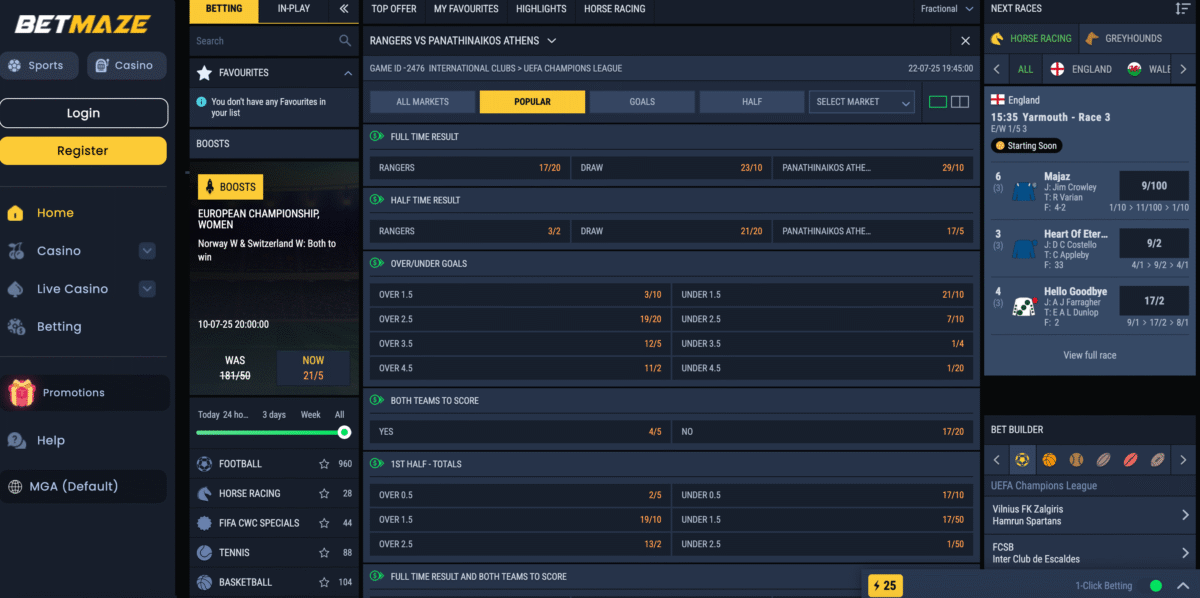Select MGA (Default) license globe
The image size is (1200, 598).
(15, 487)
